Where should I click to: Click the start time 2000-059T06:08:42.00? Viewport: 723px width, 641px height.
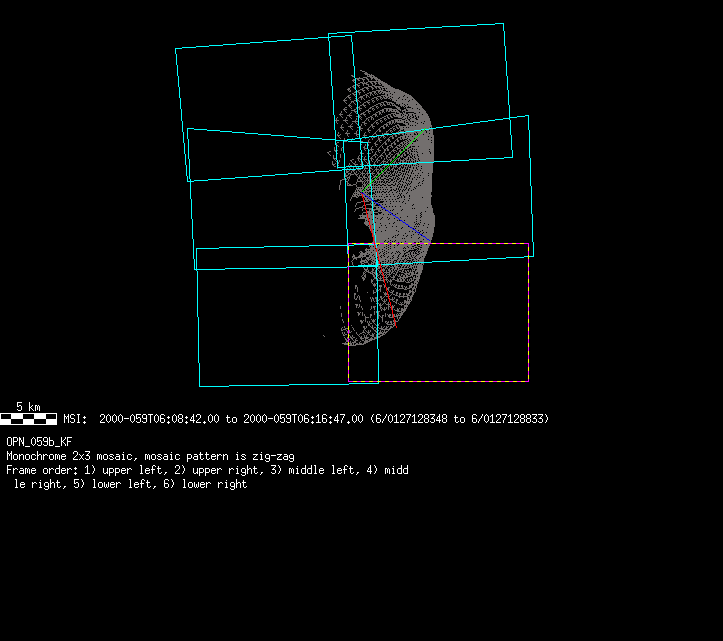[x=162, y=419]
